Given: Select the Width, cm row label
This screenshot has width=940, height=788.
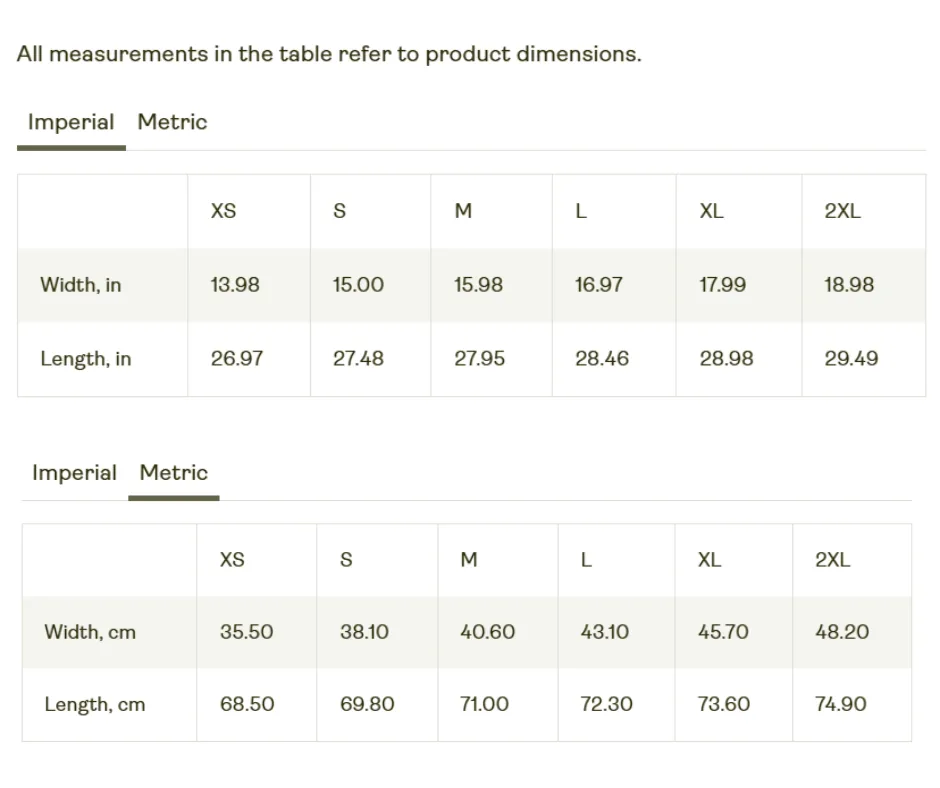Looking at the screenshot, I should pos(90,632).
